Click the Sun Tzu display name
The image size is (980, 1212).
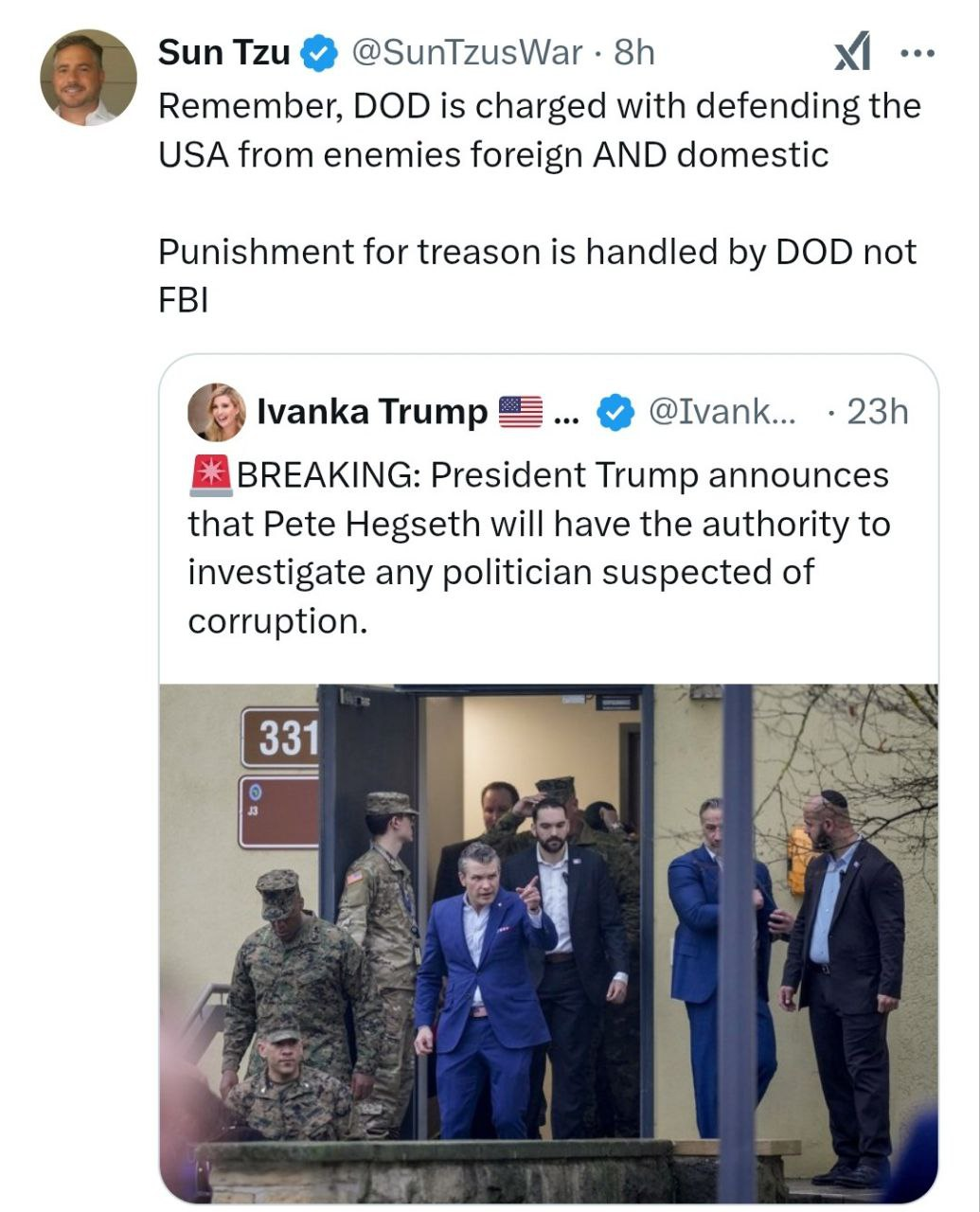point(223,53)
